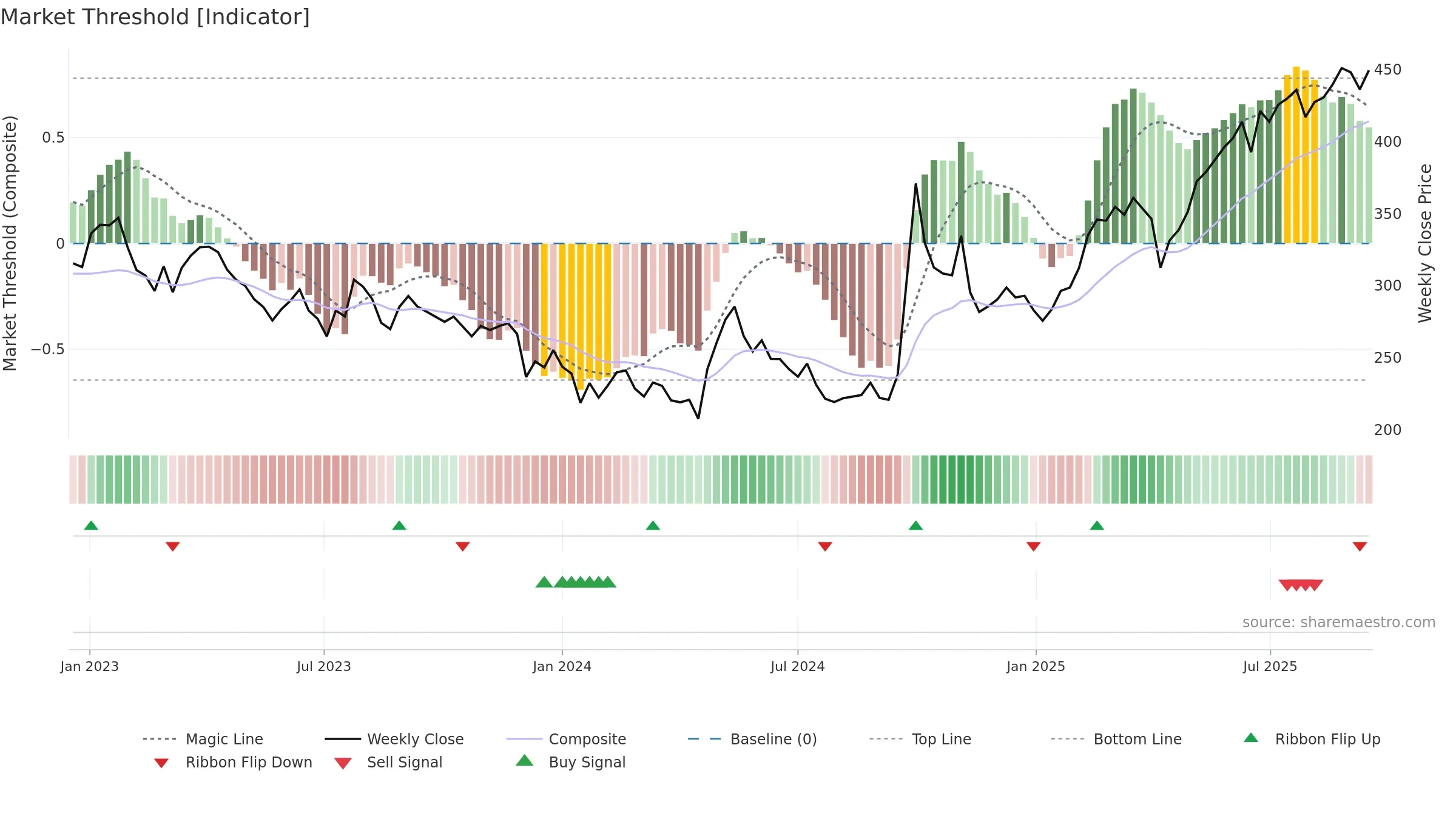Click the −0.5 left axis tick label
The image size is (1456, 819).
pos(48,349)
